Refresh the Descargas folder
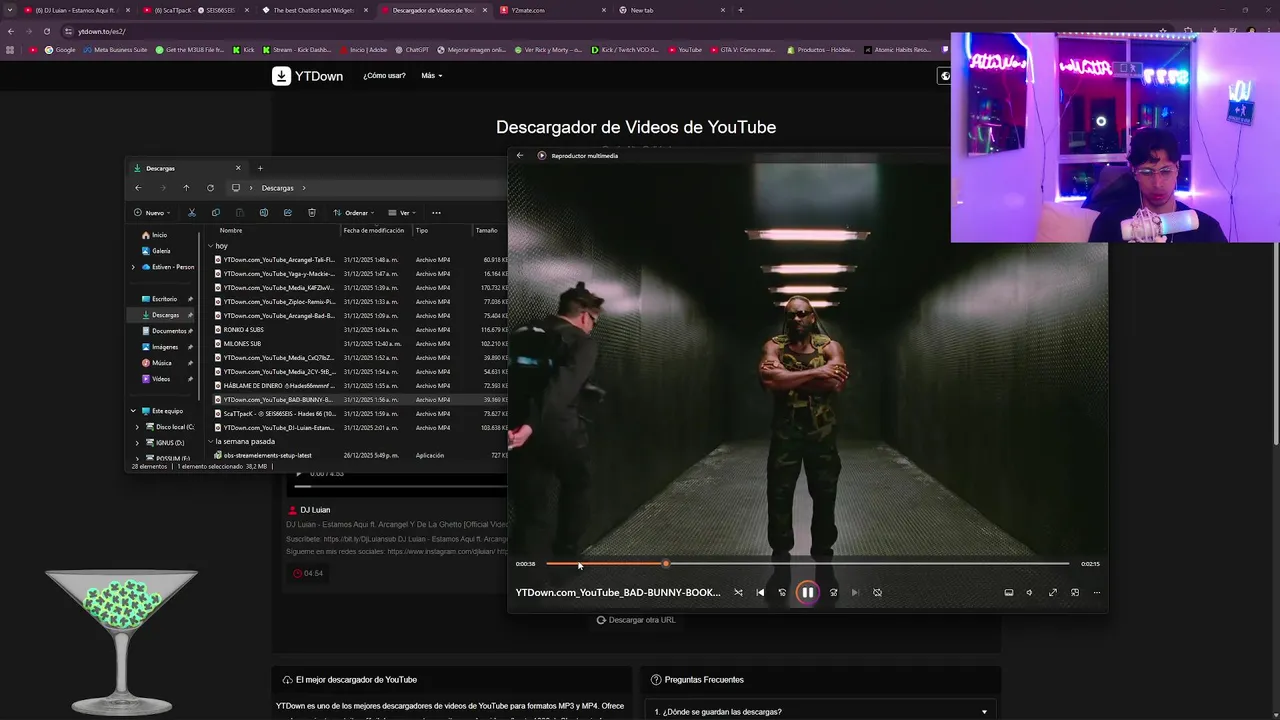The width and height of the screenshot is (1280, 720). point(210,188)
